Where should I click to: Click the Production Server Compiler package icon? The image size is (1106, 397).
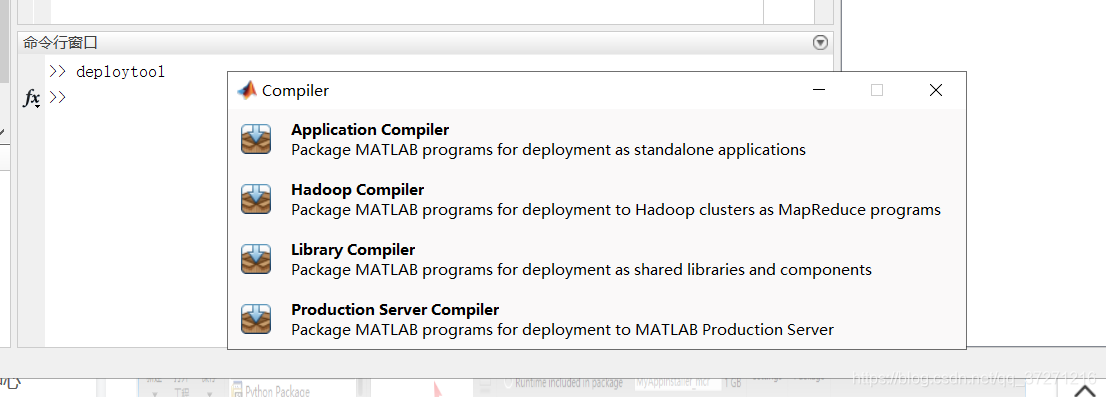pos(255,319)
